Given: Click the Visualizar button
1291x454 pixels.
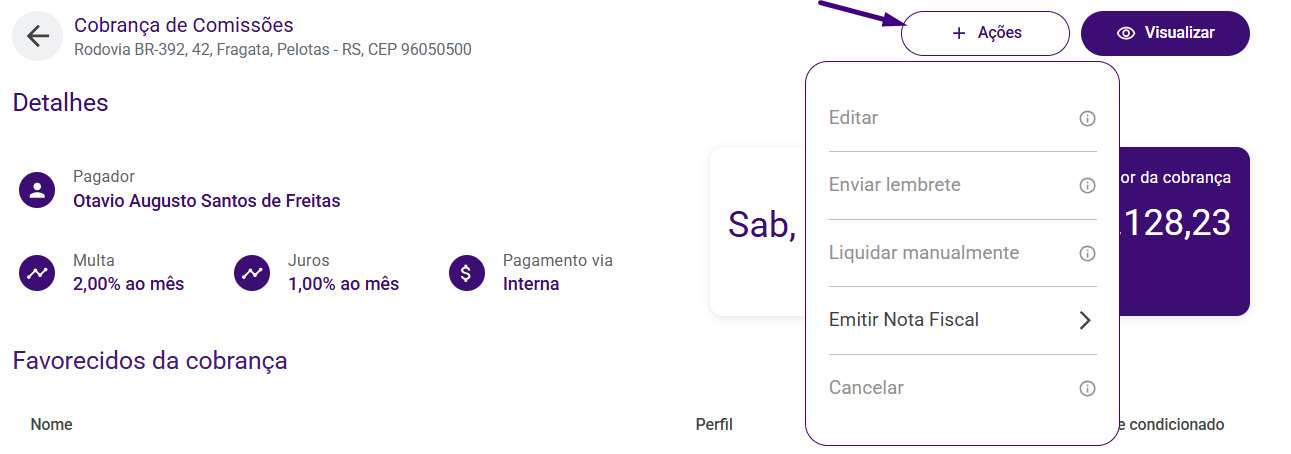Looking at the screenshot, I should tap(1165, 33).
